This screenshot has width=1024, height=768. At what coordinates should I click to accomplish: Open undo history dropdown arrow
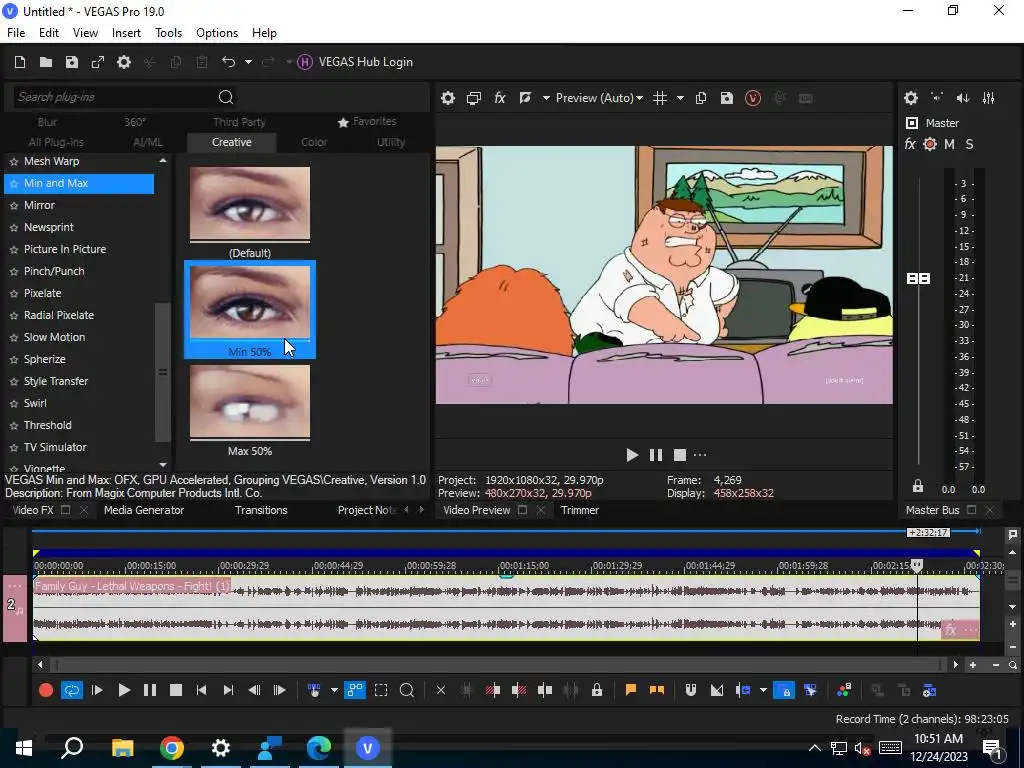point(248,62)
